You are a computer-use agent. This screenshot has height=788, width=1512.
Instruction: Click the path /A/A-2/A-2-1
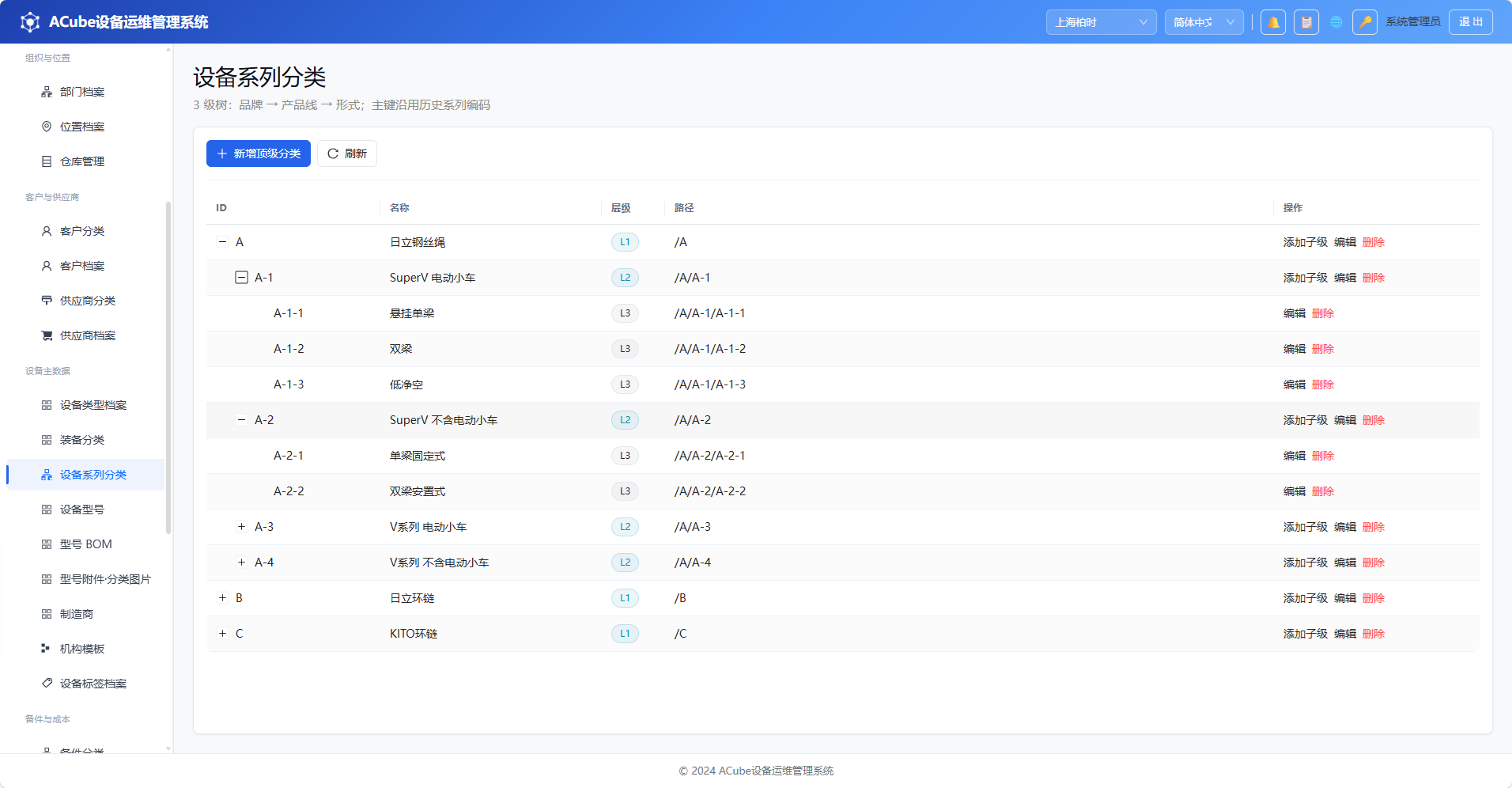[x=710, y=456]
